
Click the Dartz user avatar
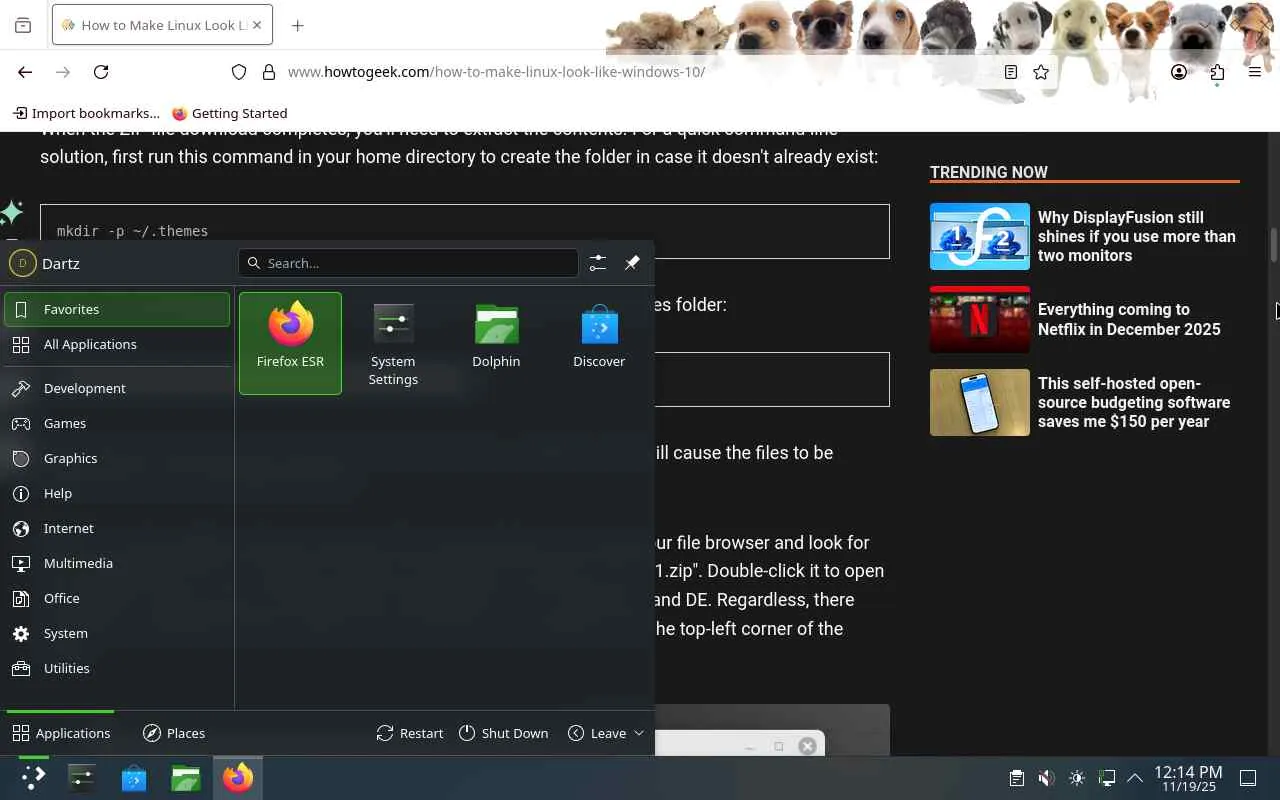pos(22,263)
